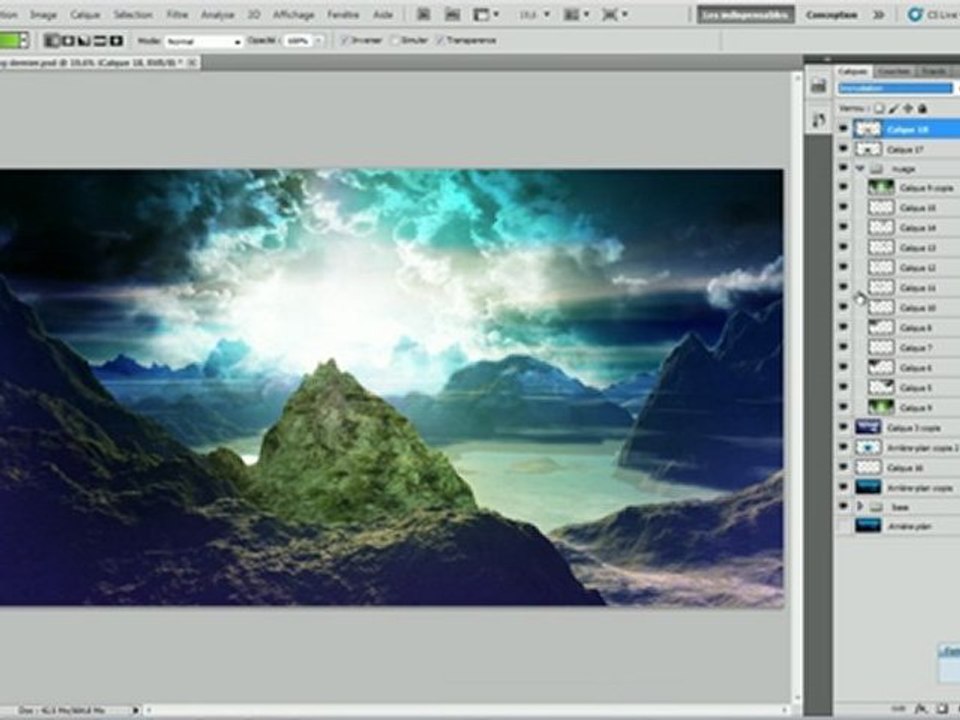
Task: Open the 3D menu
Action: [253, 15]
